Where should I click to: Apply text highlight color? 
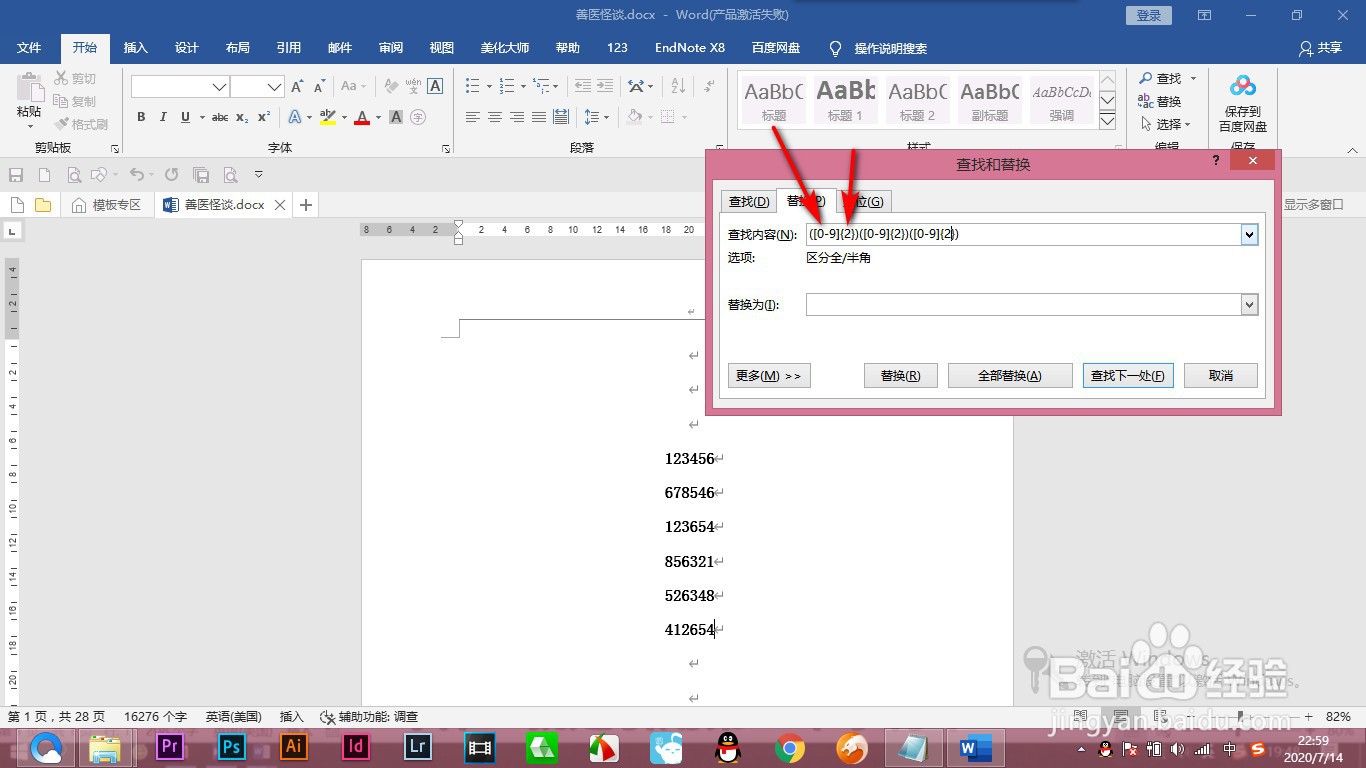pos(327,117)
